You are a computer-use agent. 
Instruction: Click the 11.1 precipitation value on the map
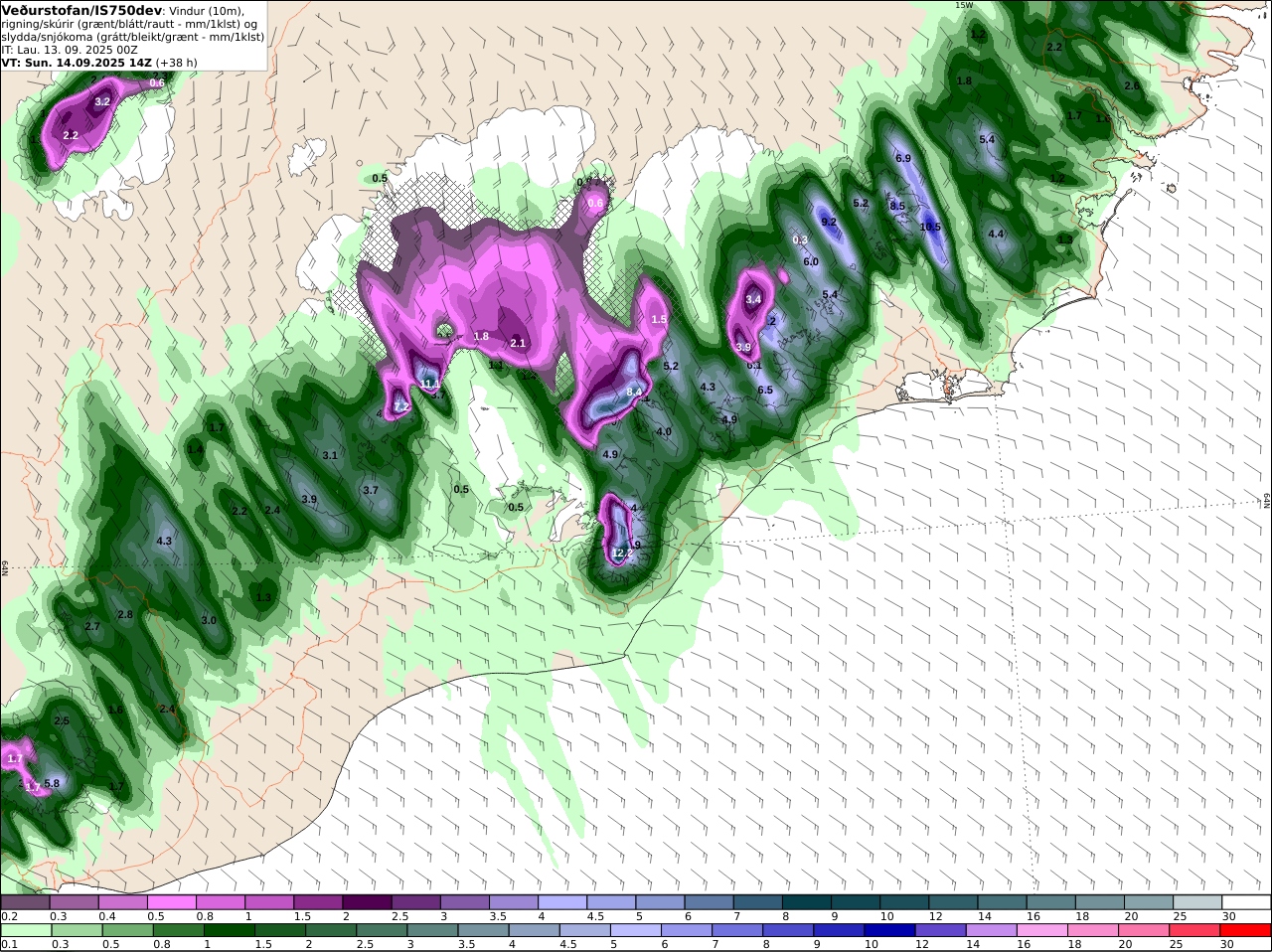429,384
